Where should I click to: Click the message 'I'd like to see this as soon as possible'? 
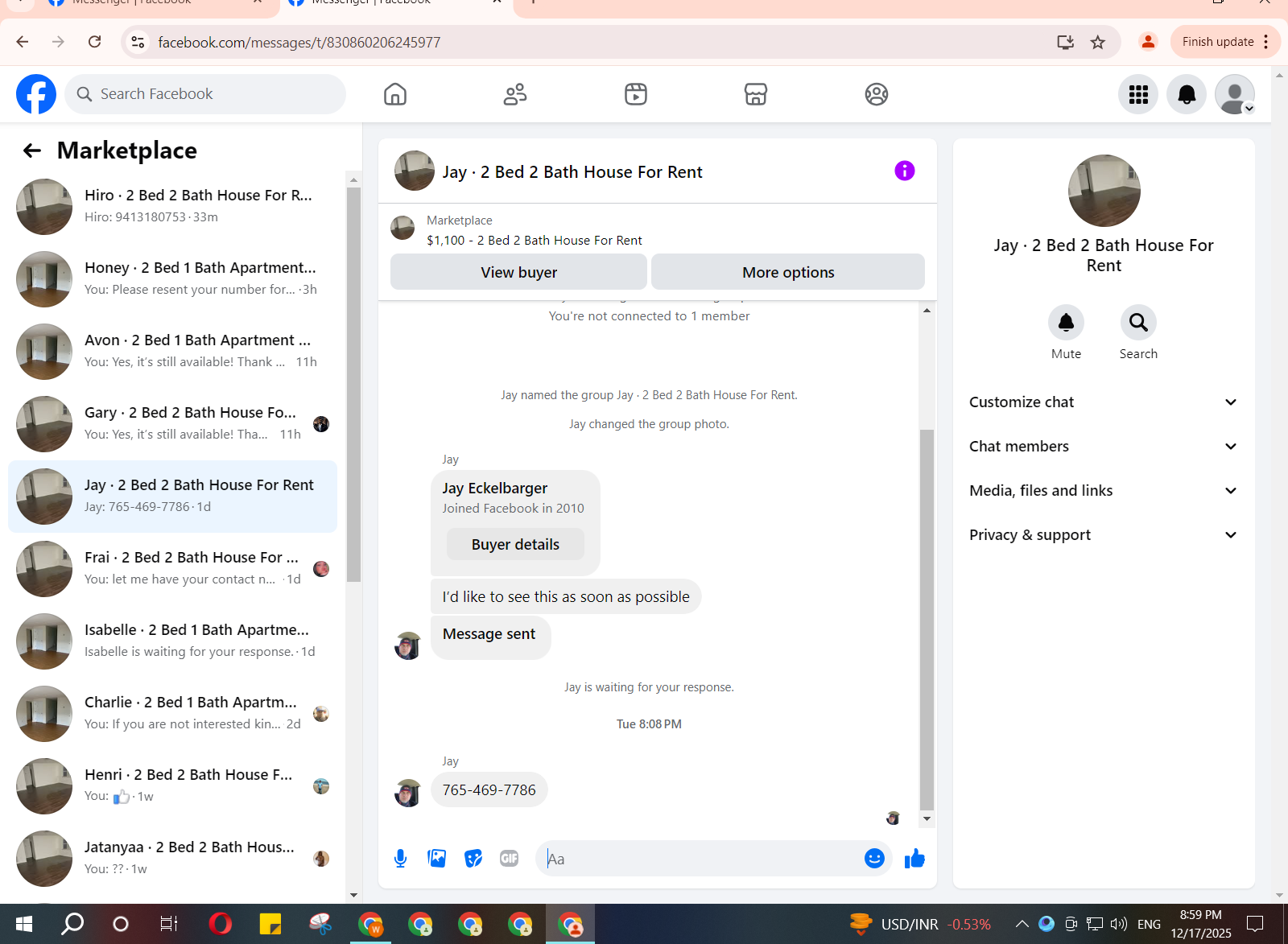pos(566,597)
